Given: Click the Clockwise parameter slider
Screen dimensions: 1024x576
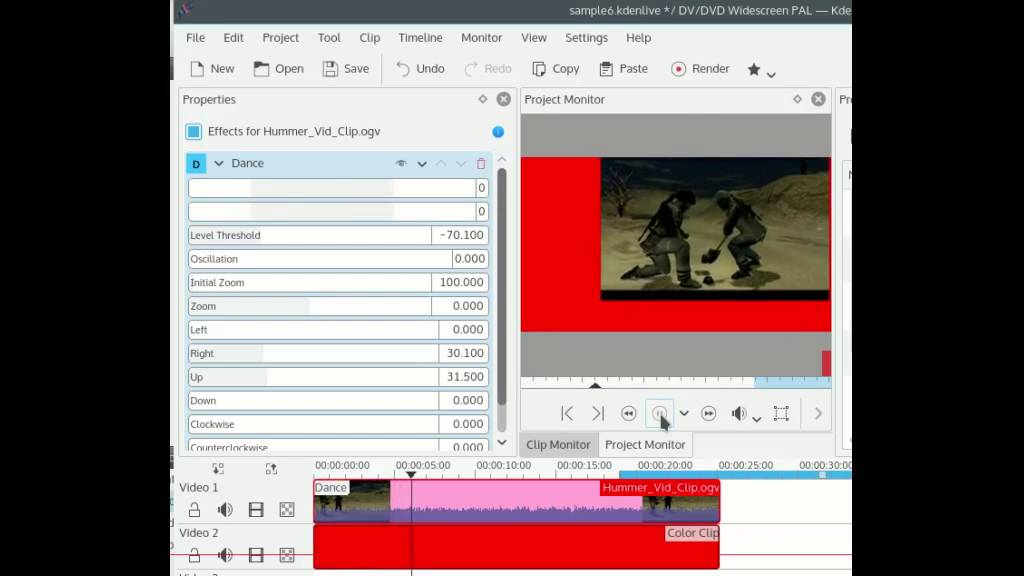Looking at the screenshot, I should [313, 424].
